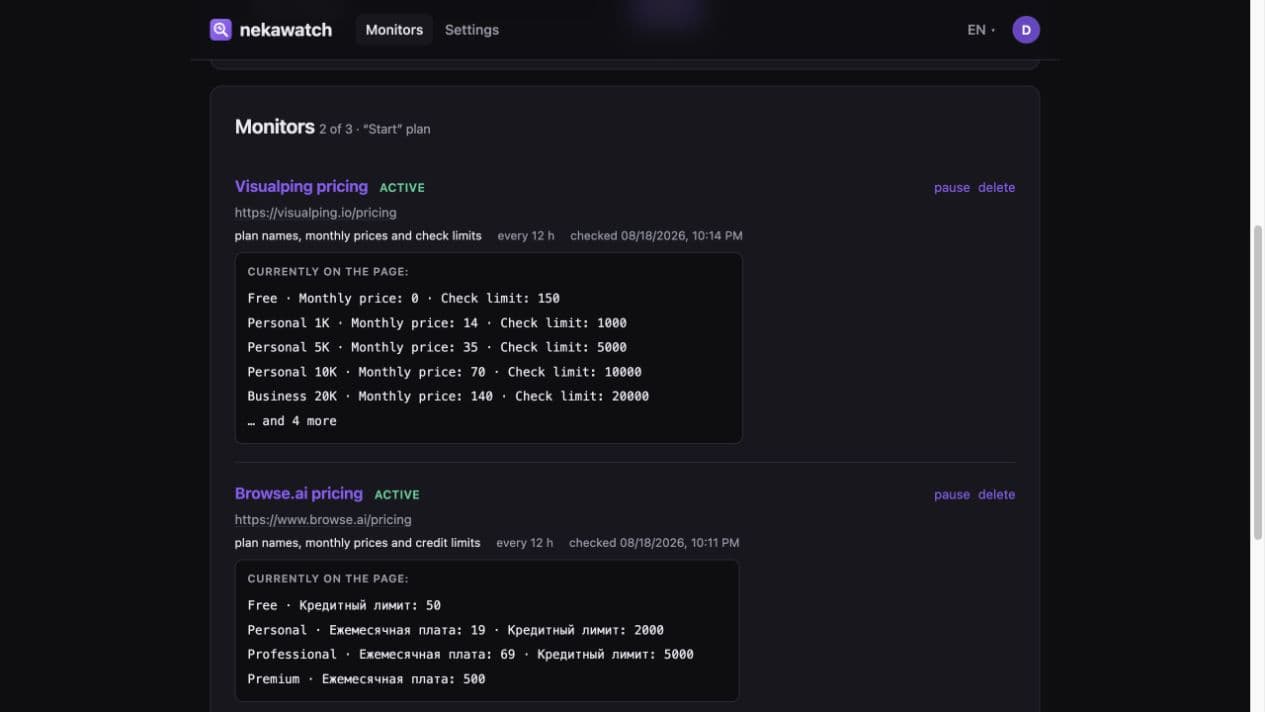Click the https://visualping.io/pricing URL text

pyautogui.click(x=316, y=212)
